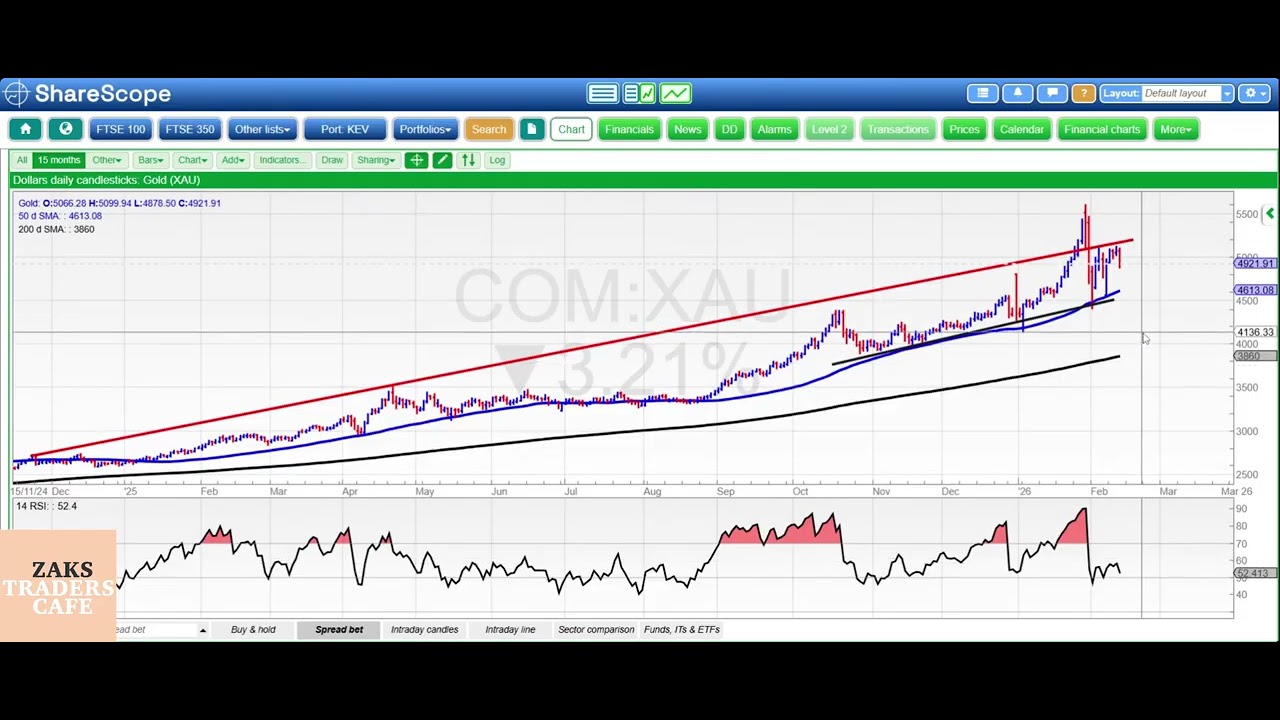This screenshot has height=720, width=1280.
Task: Switch to the Chart tab
Action: click(x=571, y=129)
